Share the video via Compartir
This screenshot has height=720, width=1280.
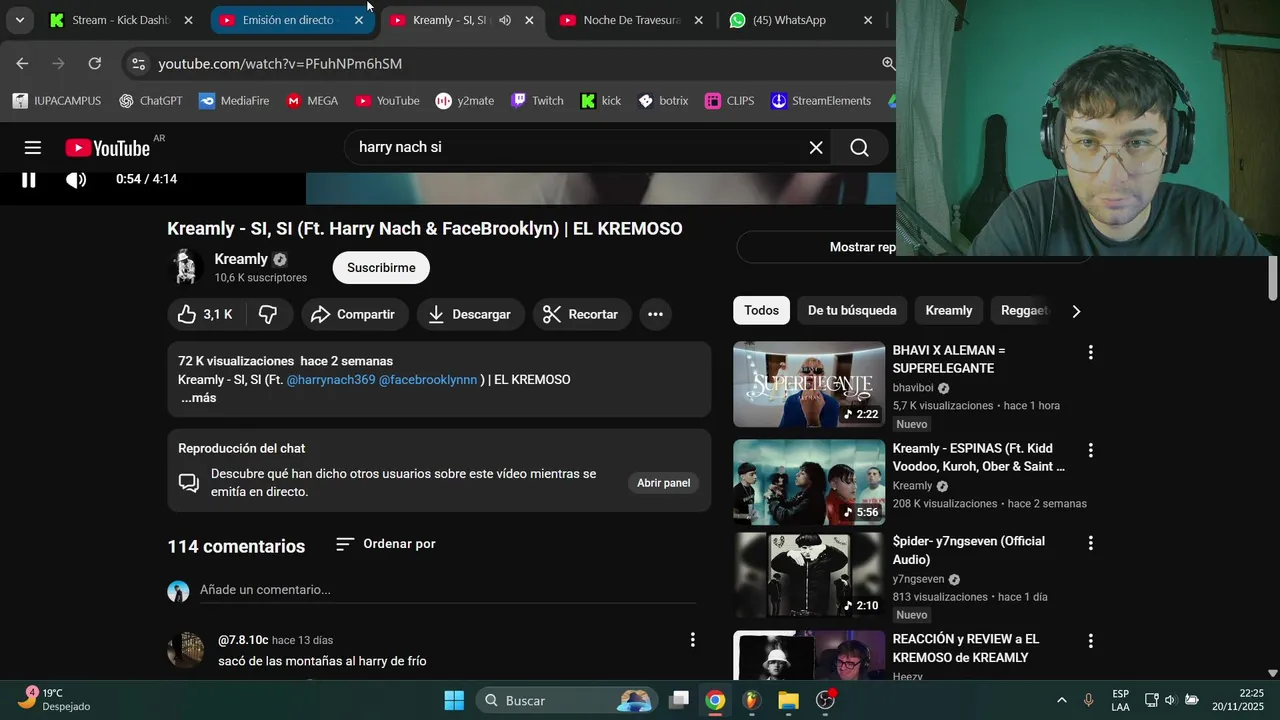(354, 314)
